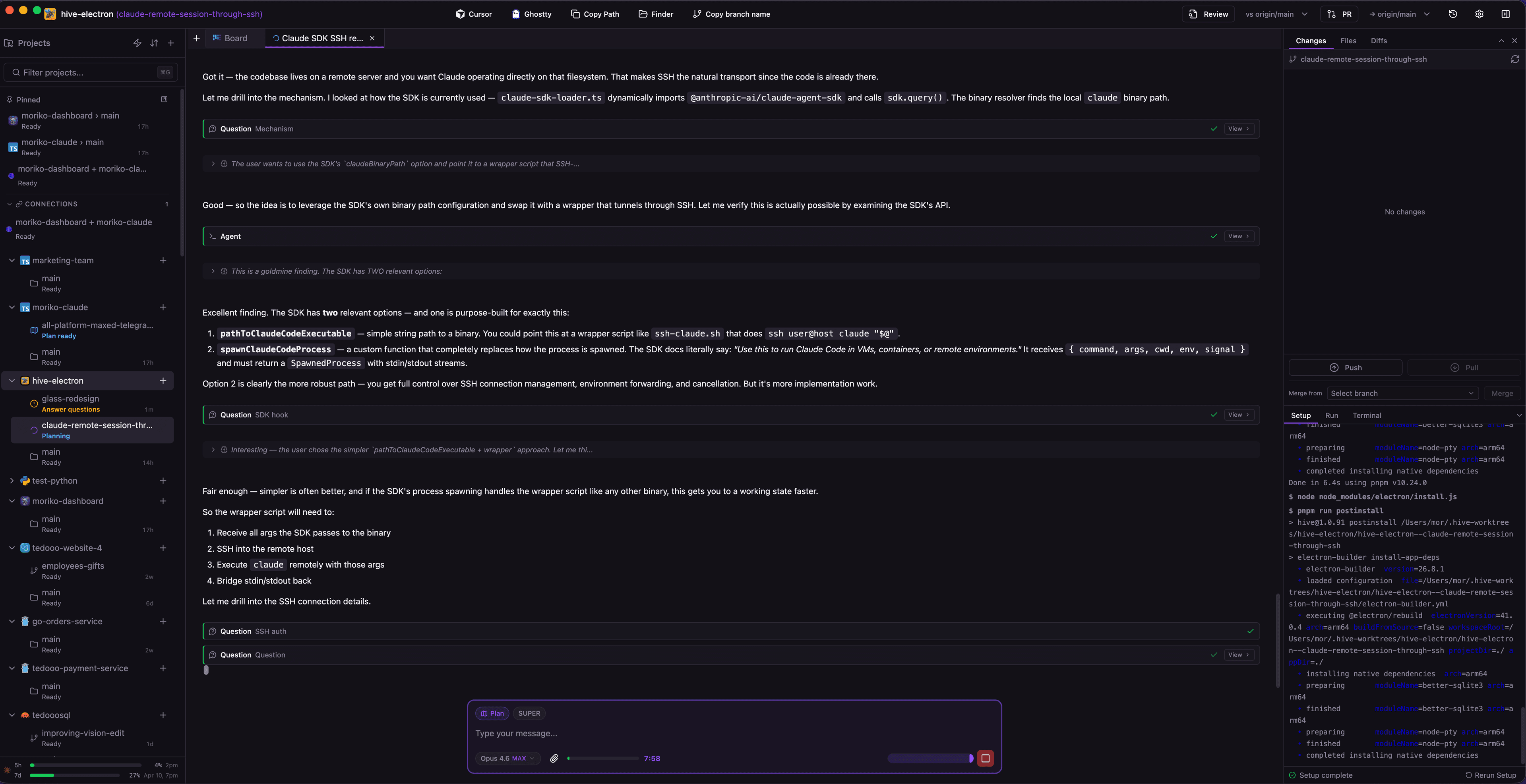Viewport: 1526px width, 784px height.
Task: Open the settings gear icon
Action: (1479, 14)
